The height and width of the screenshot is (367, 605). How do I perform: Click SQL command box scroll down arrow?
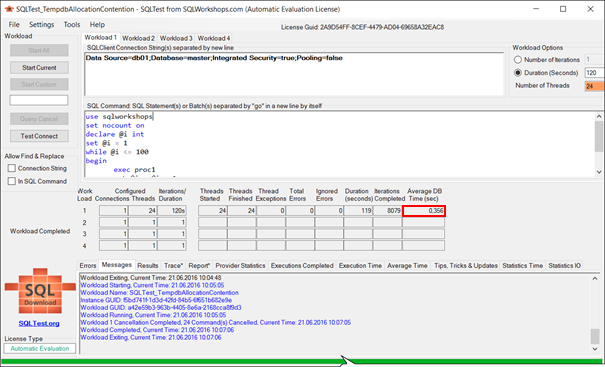click(599, 172)
